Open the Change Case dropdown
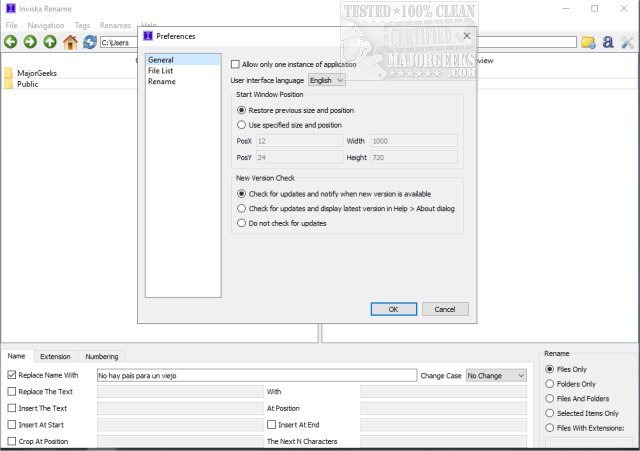640x451 pixels. [x=496, y=375]
